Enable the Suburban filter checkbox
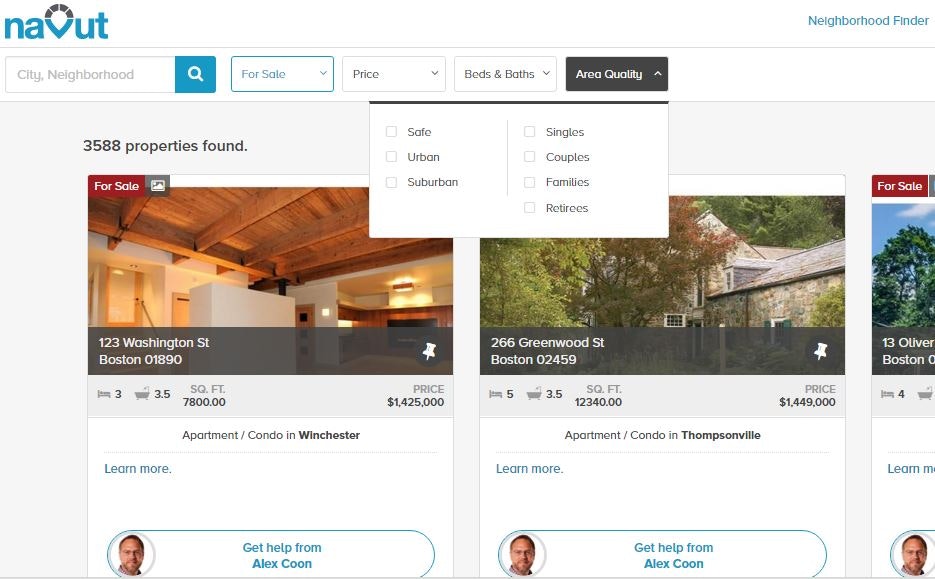The height and width of the screenshot is (579, 935). pyautogui.click(x=391, y=182)
